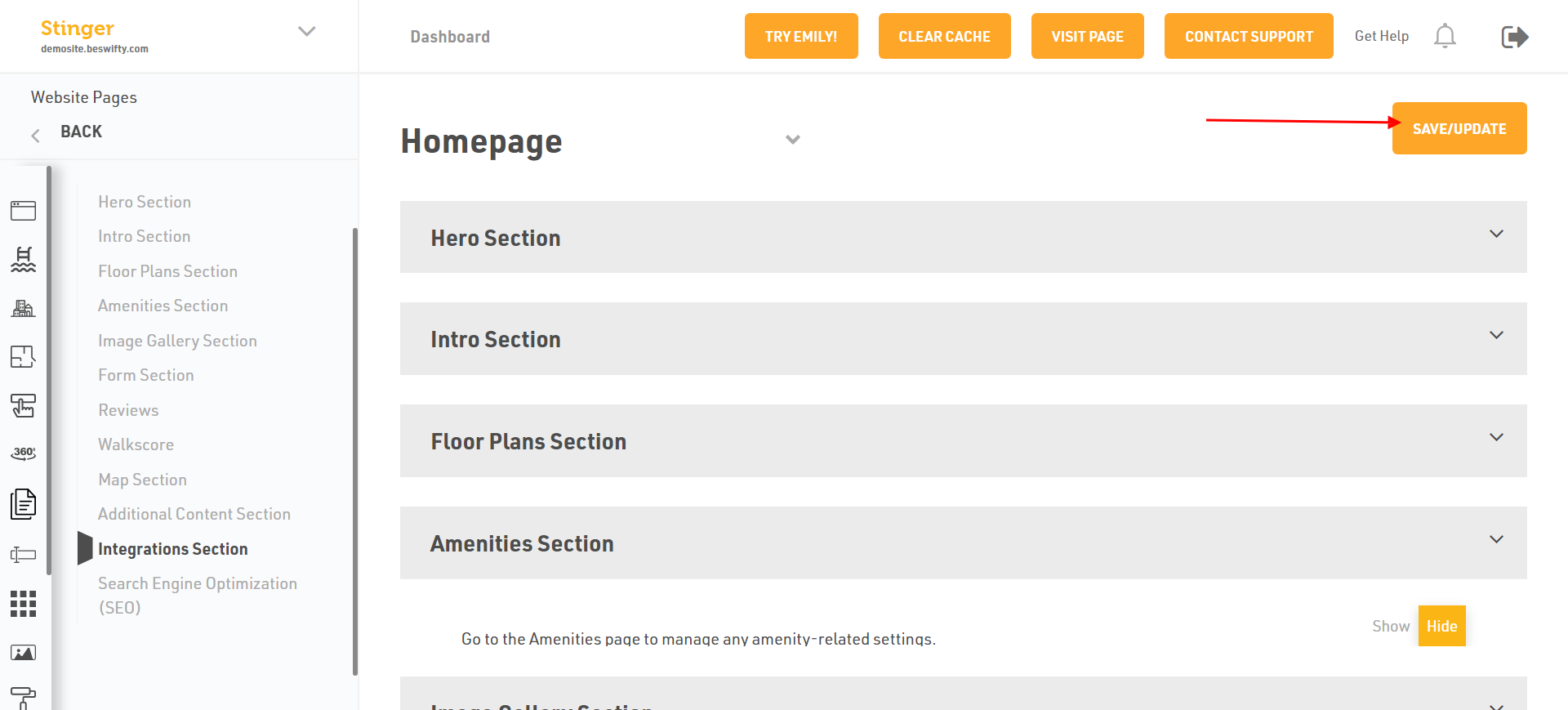Click the logout arrow icon
Screen dimensions: 1568x710
pos(1514,37)
